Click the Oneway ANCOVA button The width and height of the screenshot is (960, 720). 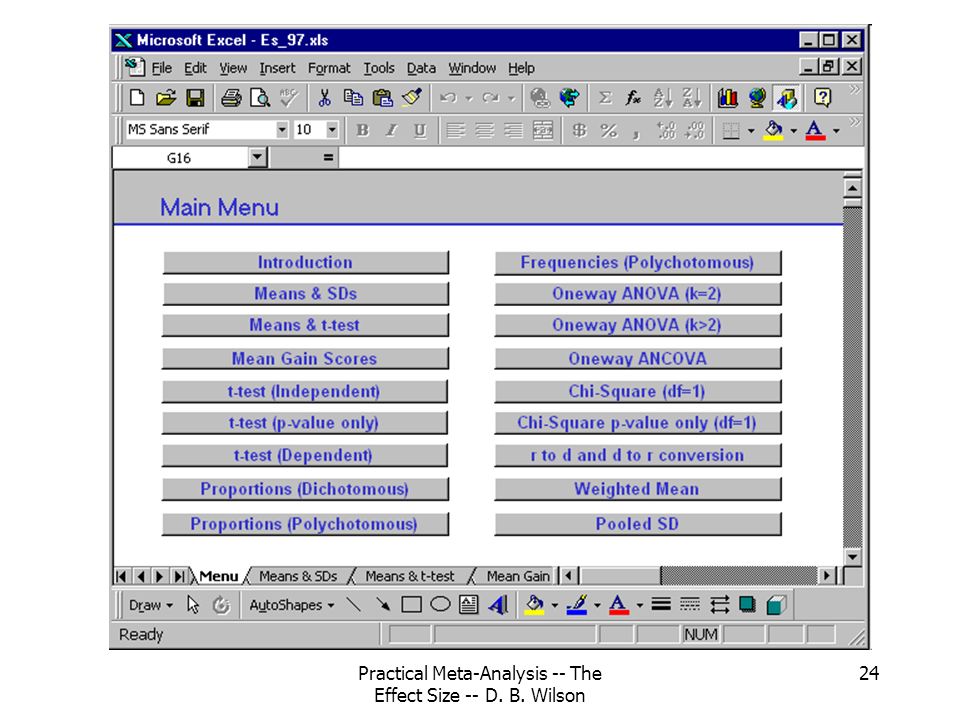click(x=637, y=359)
